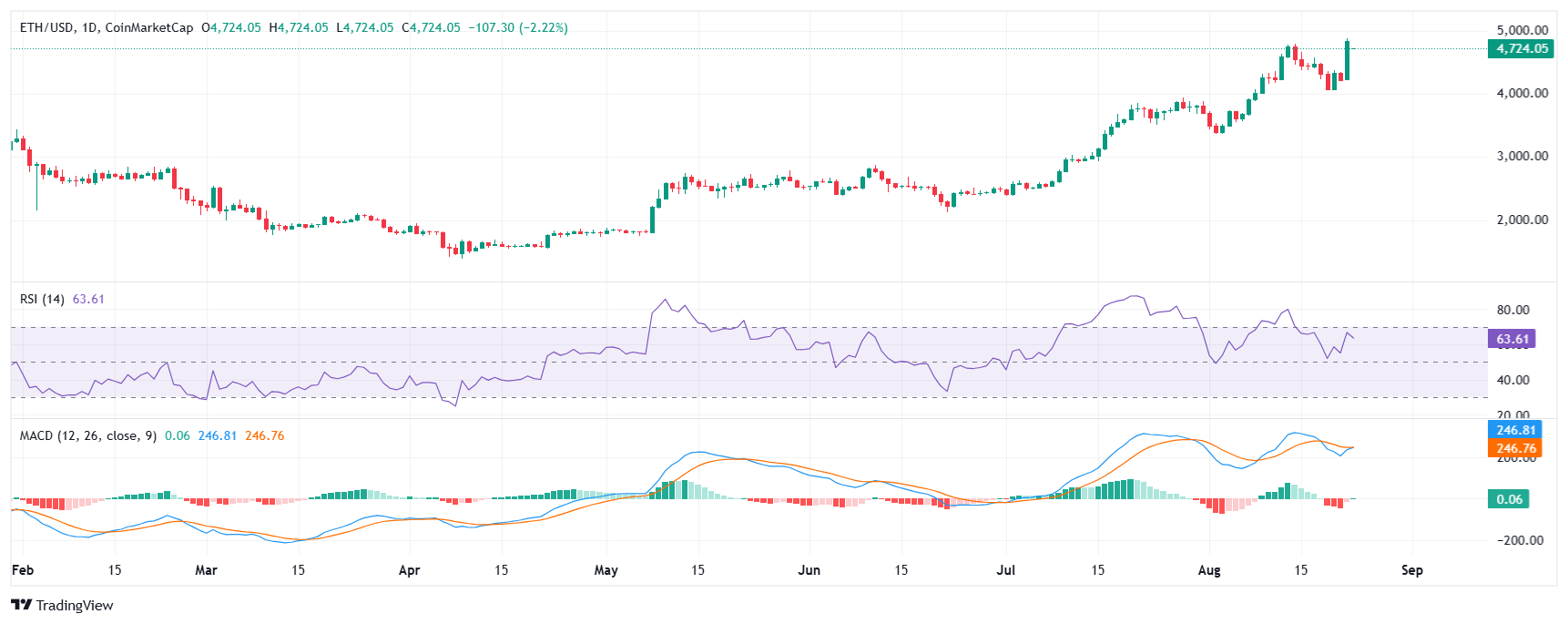Click the Apr label on time axis
Screen dimensions: 1568x624
409,570
